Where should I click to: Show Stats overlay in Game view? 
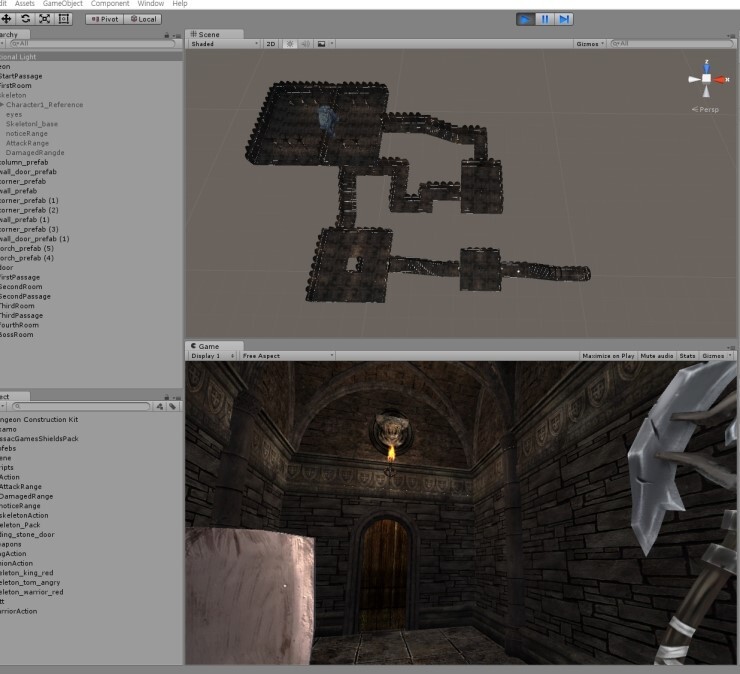pyautogui.click(x=687, y=356)
